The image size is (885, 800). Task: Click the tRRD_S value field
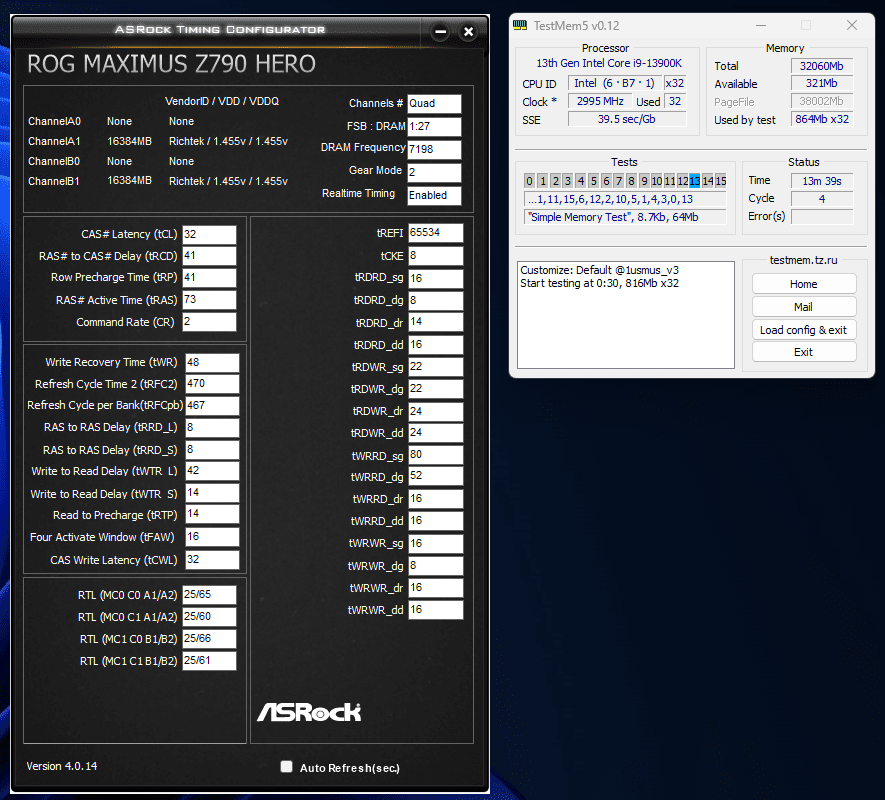point(212,449)
